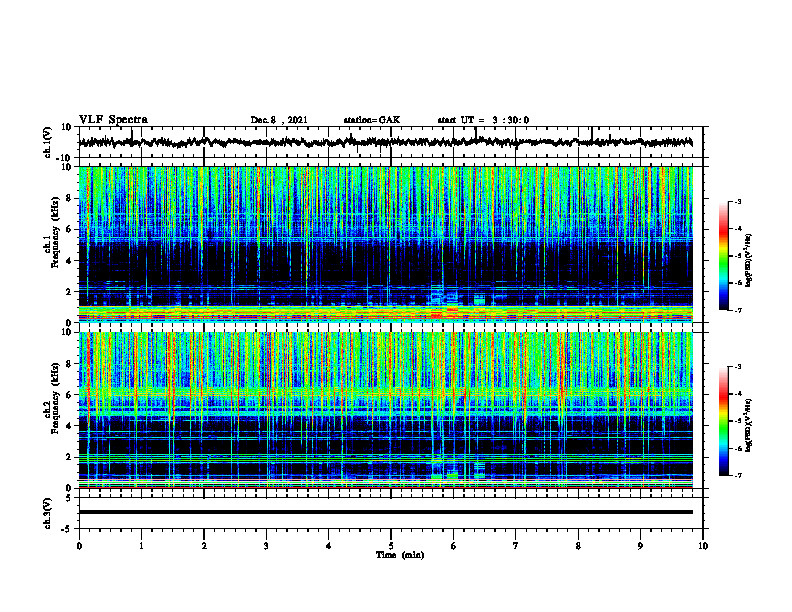Viewport: 792px width, 612px height.
Task: Click the 8 kHz tick on ch.2 spectrogram axis
Action: pyautogui.click(x=69, y=364)
